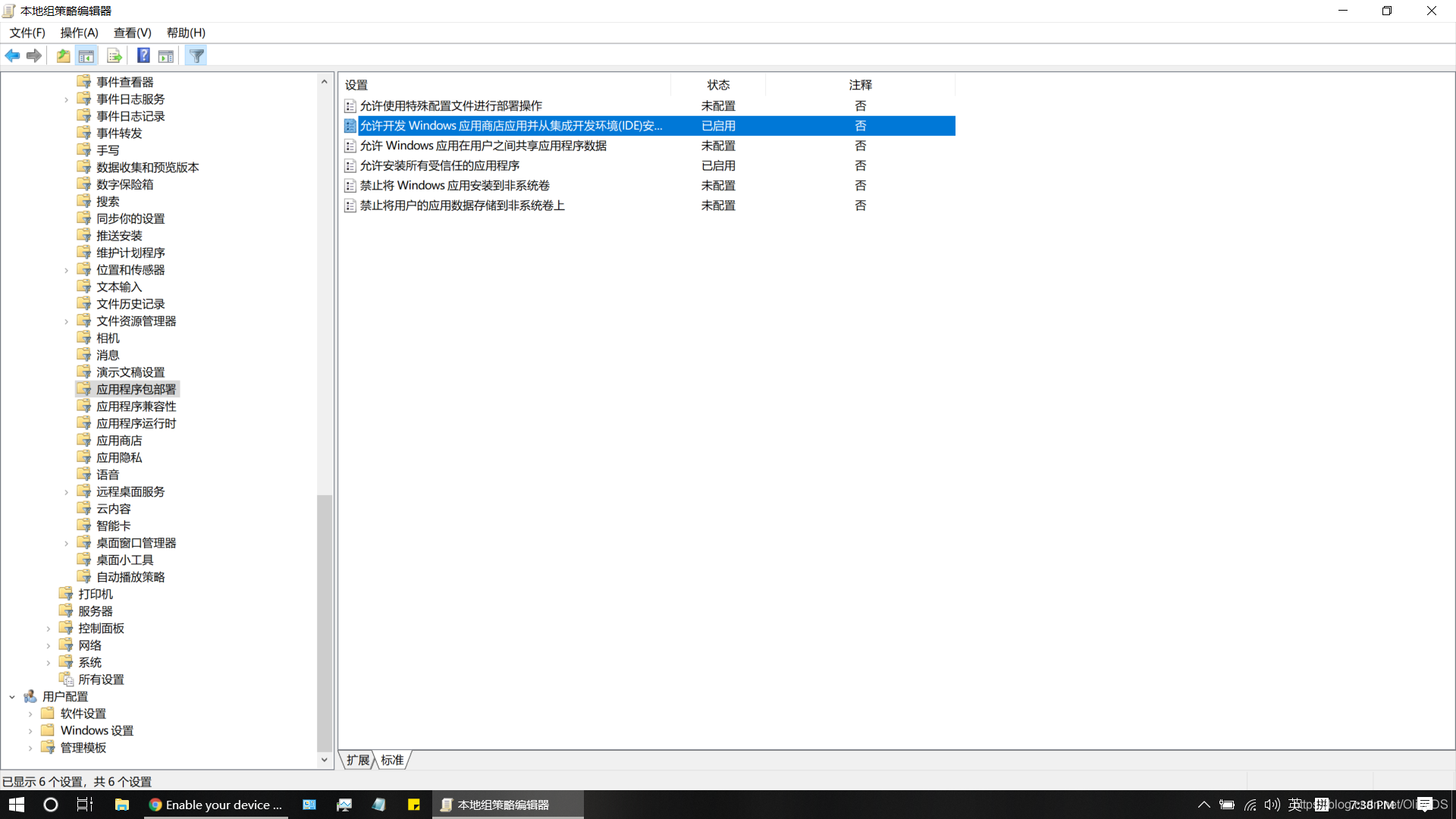Click the tree pane vertical scrollbar thumb
The width and height of the screenshot is (1456, 819).
click(325, 623)
